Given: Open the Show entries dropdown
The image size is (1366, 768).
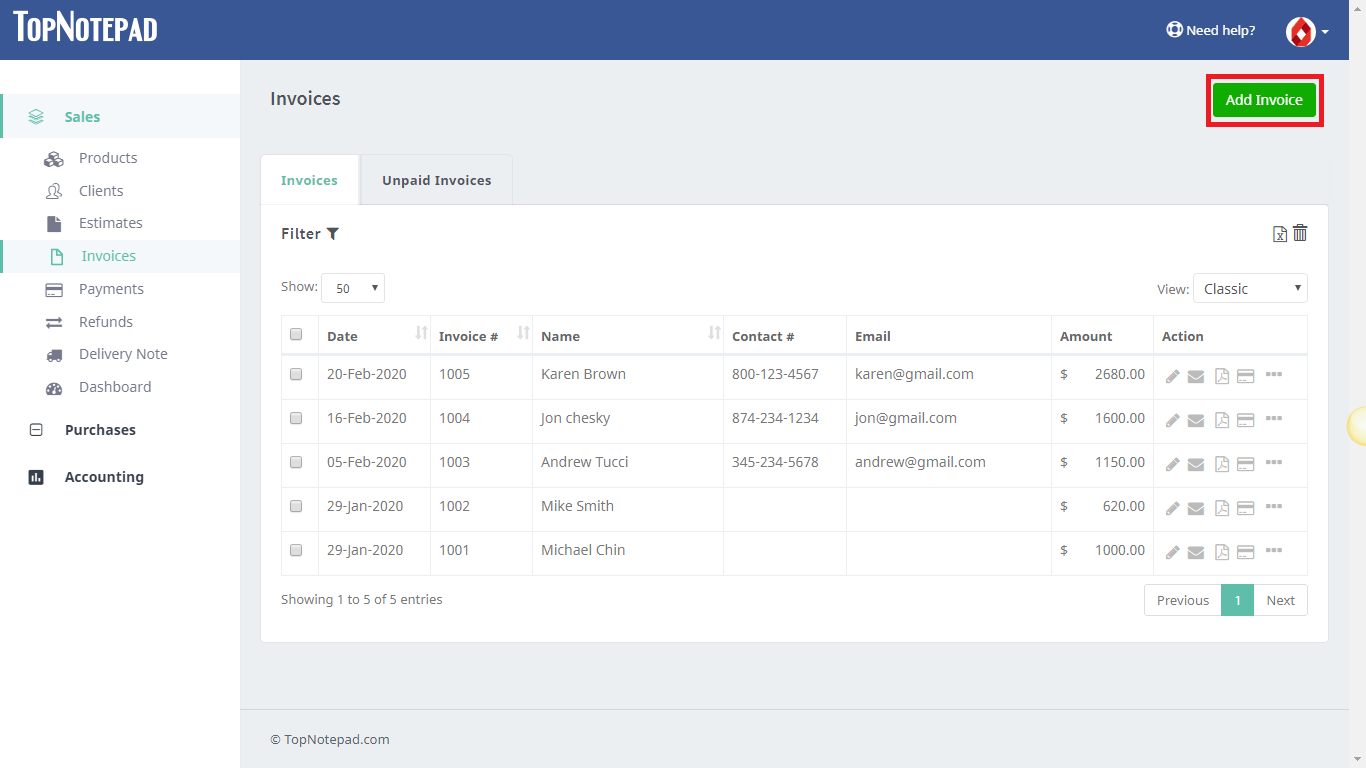Looking at the screenshot, I should (x=353, y=288).
